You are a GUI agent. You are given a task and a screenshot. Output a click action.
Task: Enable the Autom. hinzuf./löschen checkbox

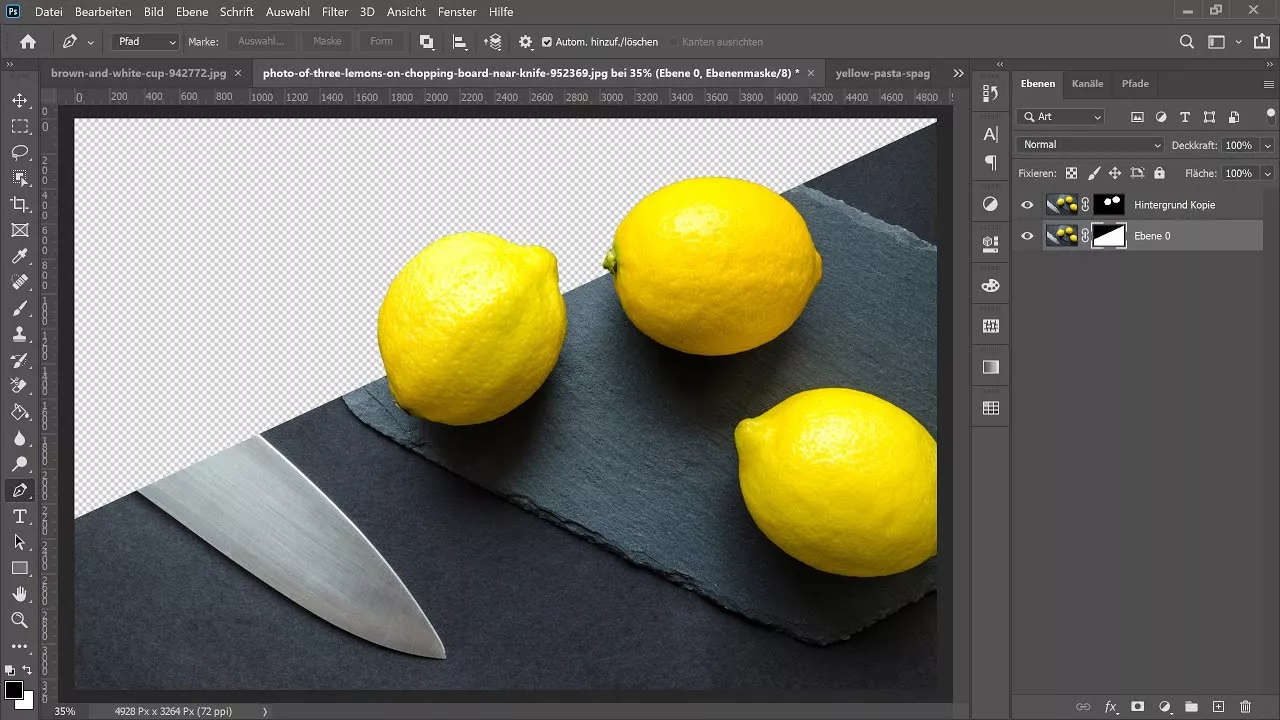click(x=546, y=42)
